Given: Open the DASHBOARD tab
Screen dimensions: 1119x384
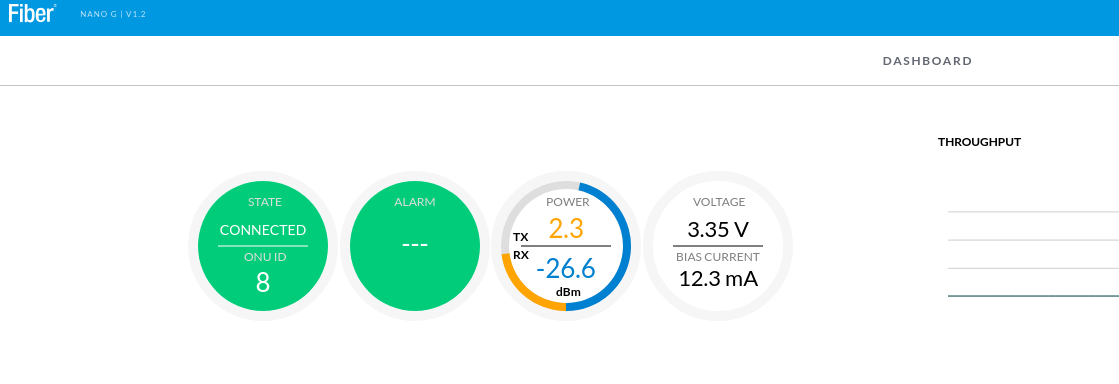Looking at the screenshot, I should 927,61.
